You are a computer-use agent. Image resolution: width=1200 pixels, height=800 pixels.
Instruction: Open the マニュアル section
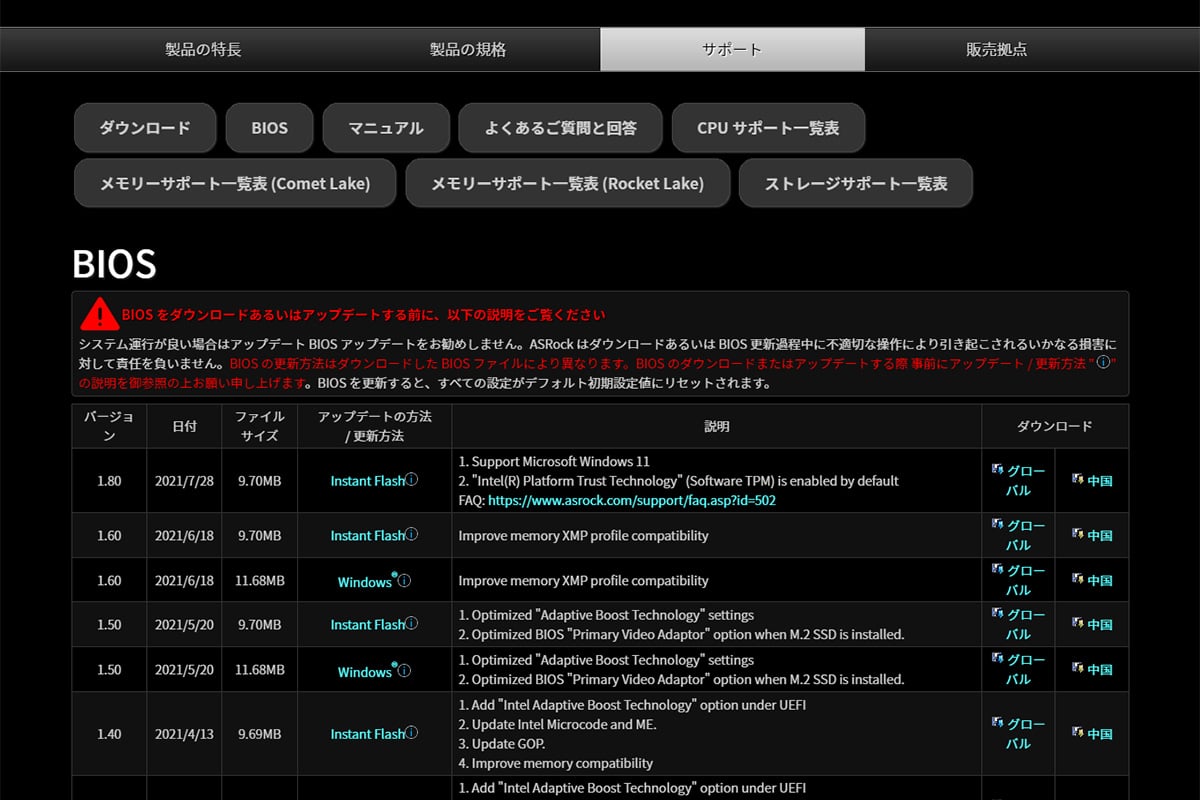(x=386, y=128)
